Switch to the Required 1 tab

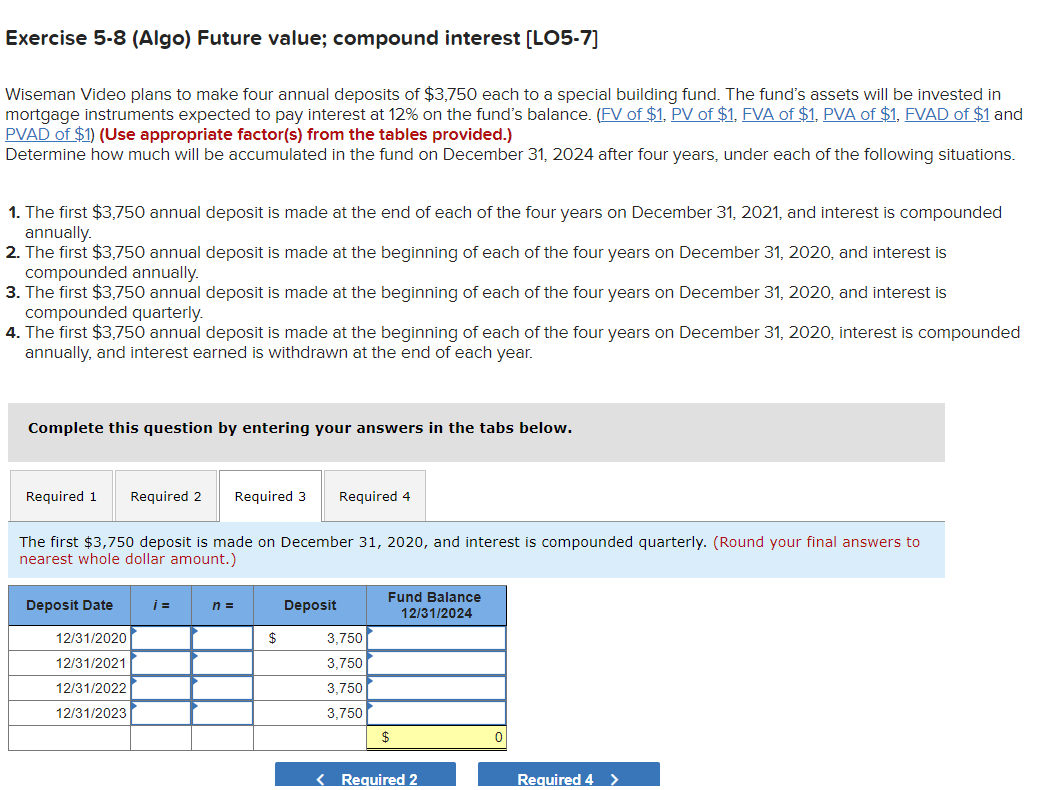(62, 496)
